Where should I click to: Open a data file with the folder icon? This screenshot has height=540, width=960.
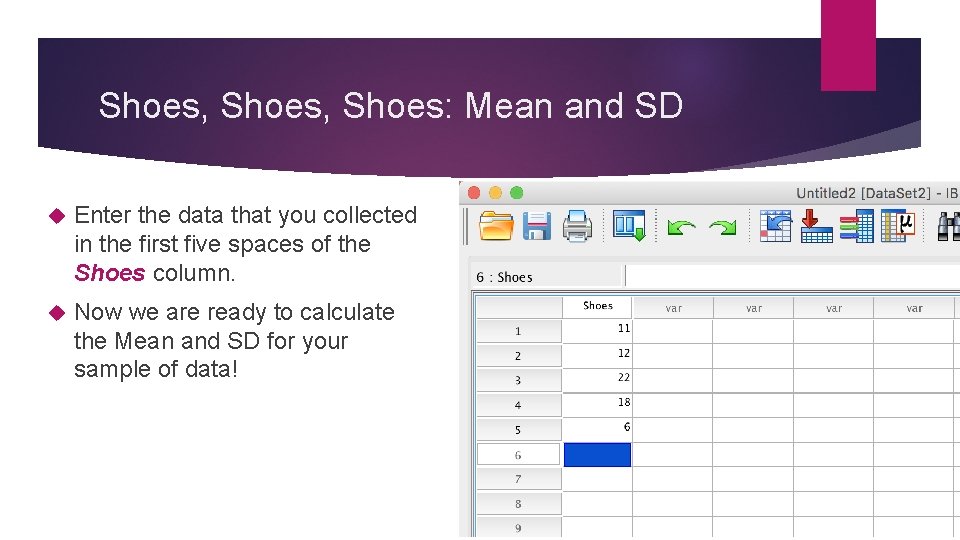[496, 226]
